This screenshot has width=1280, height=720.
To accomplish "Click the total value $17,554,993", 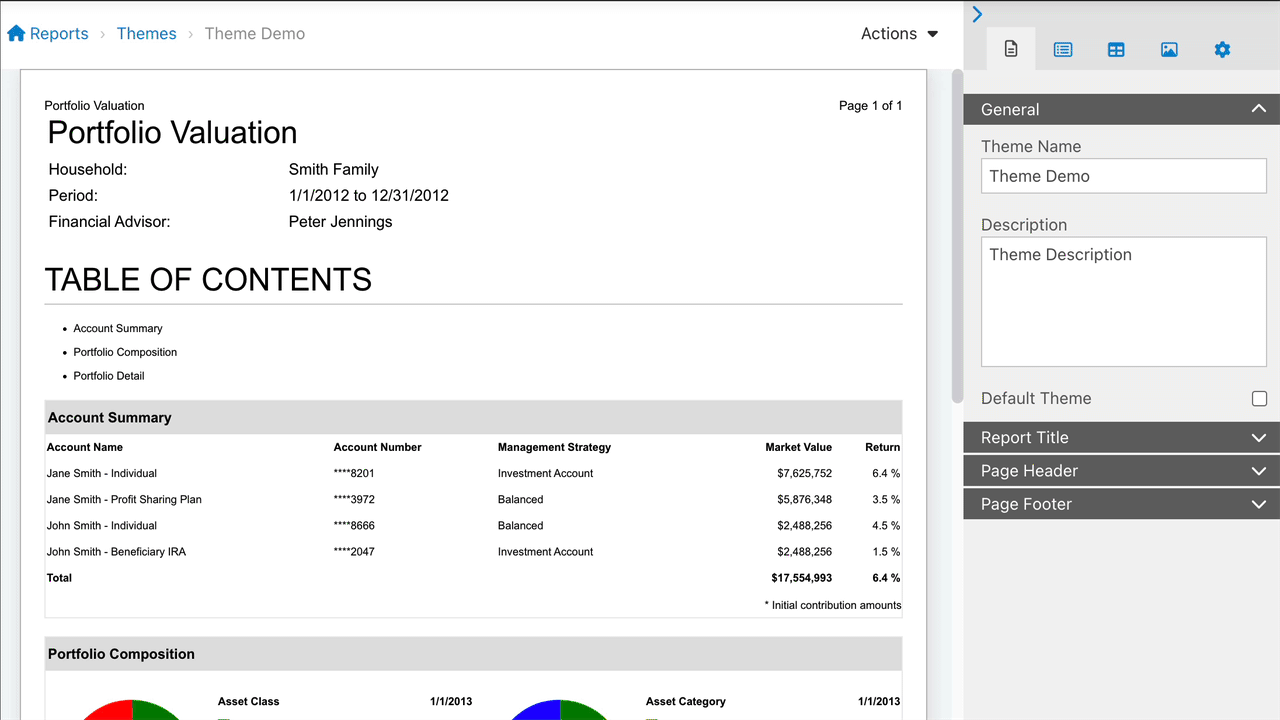I will tap(801, 577).
